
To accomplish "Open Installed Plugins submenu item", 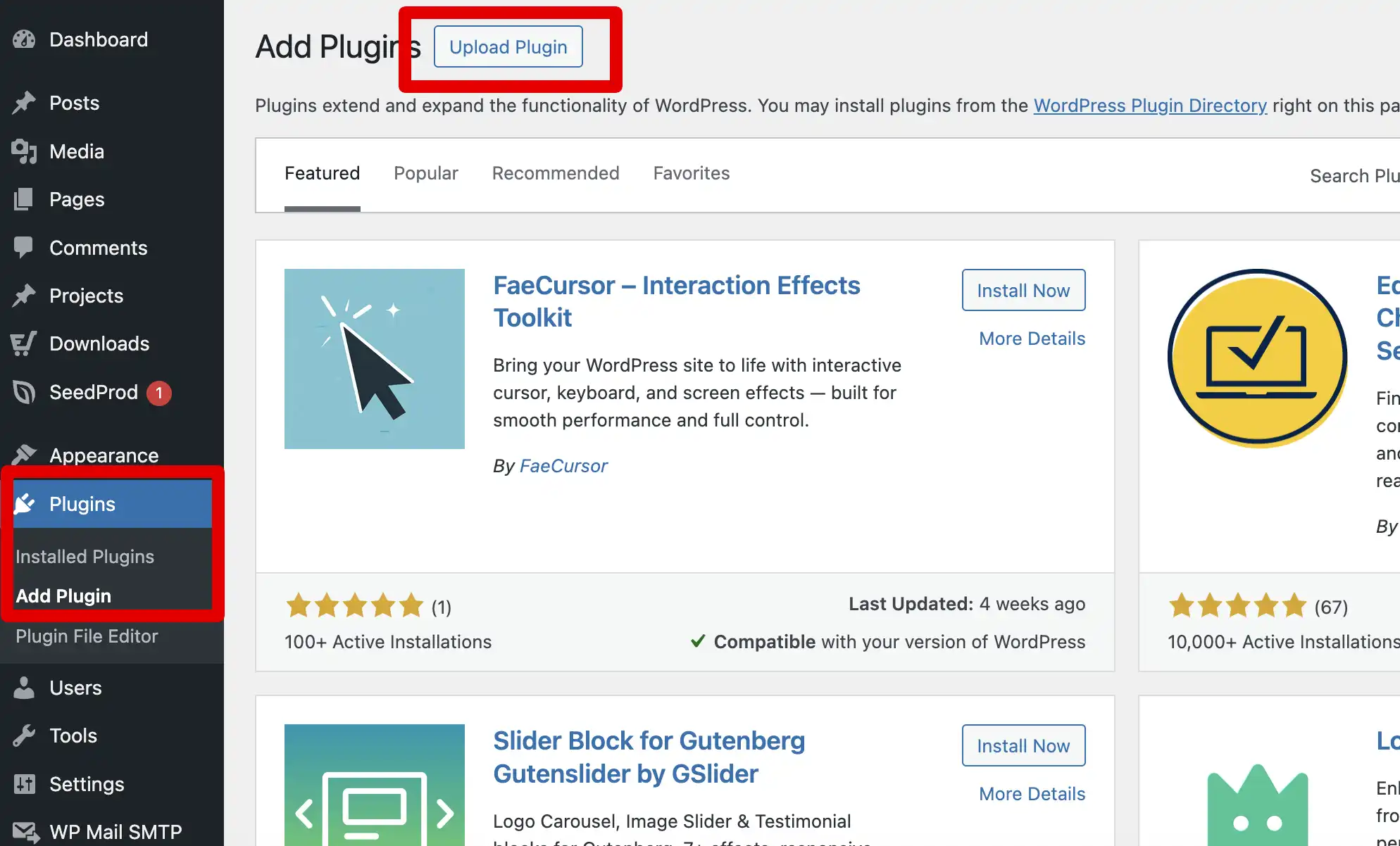I will click(85, 557).
